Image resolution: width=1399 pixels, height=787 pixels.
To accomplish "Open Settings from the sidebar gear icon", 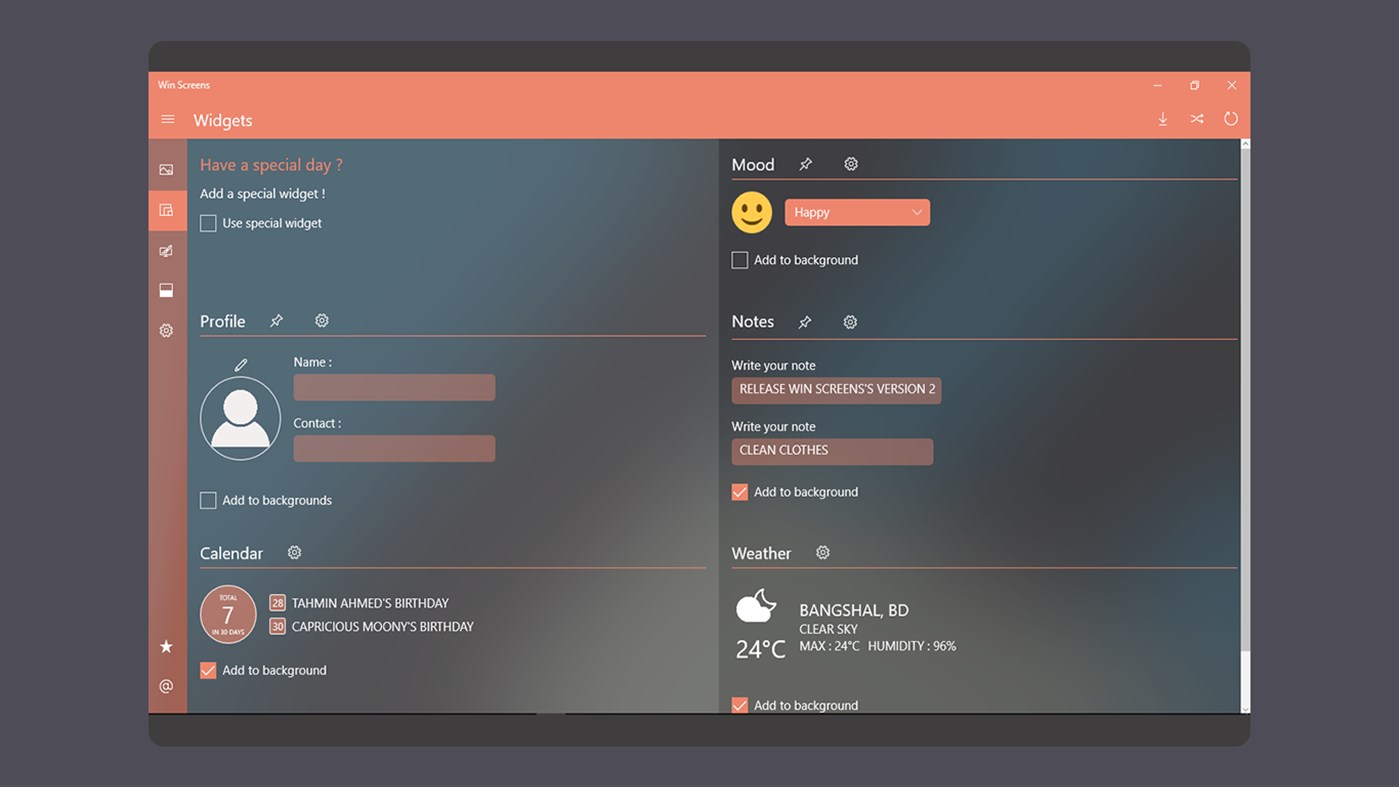I will point(166,330).
